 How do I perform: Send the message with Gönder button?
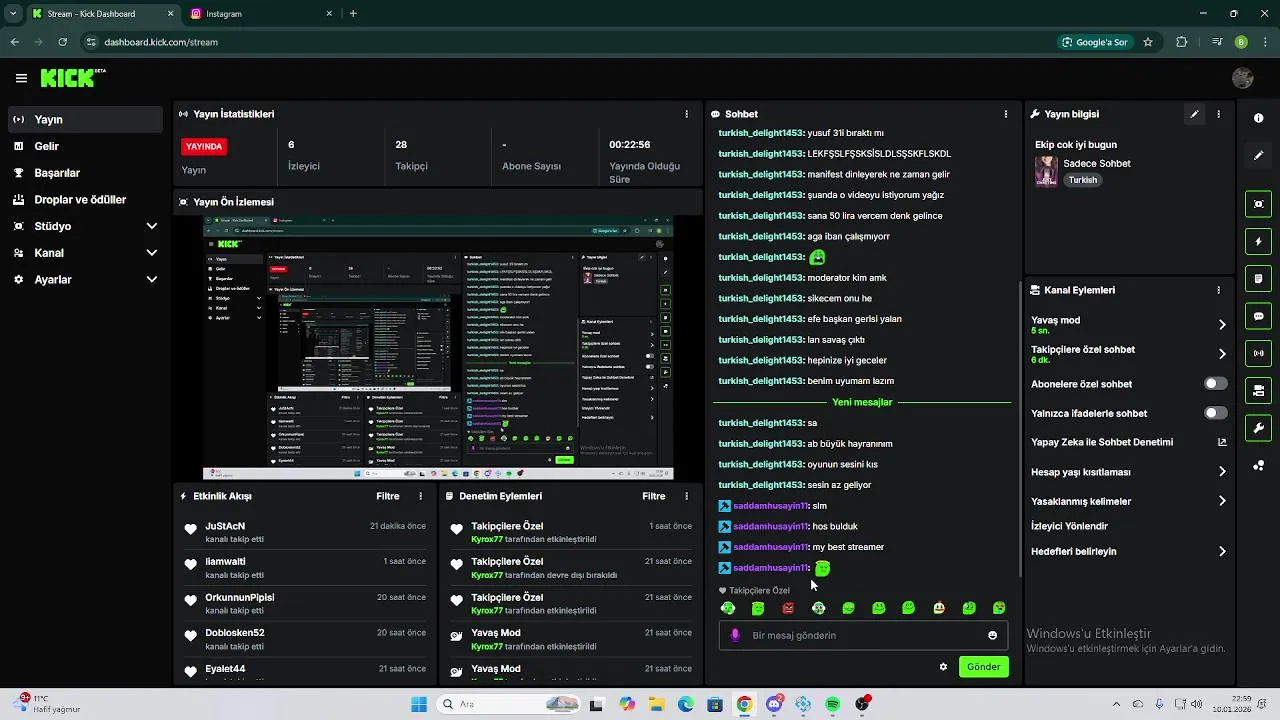pyautogui.click(x=983, y=667)
